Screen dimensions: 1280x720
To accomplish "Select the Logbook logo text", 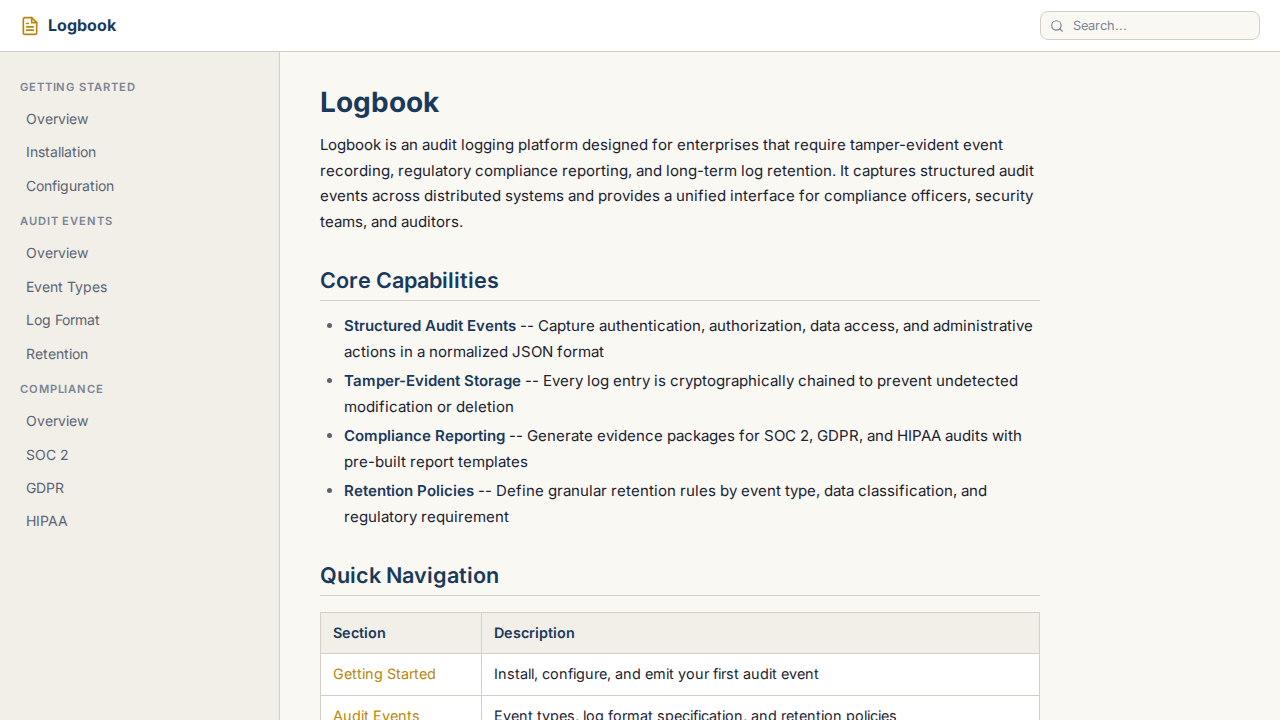I will click(81, 25).
